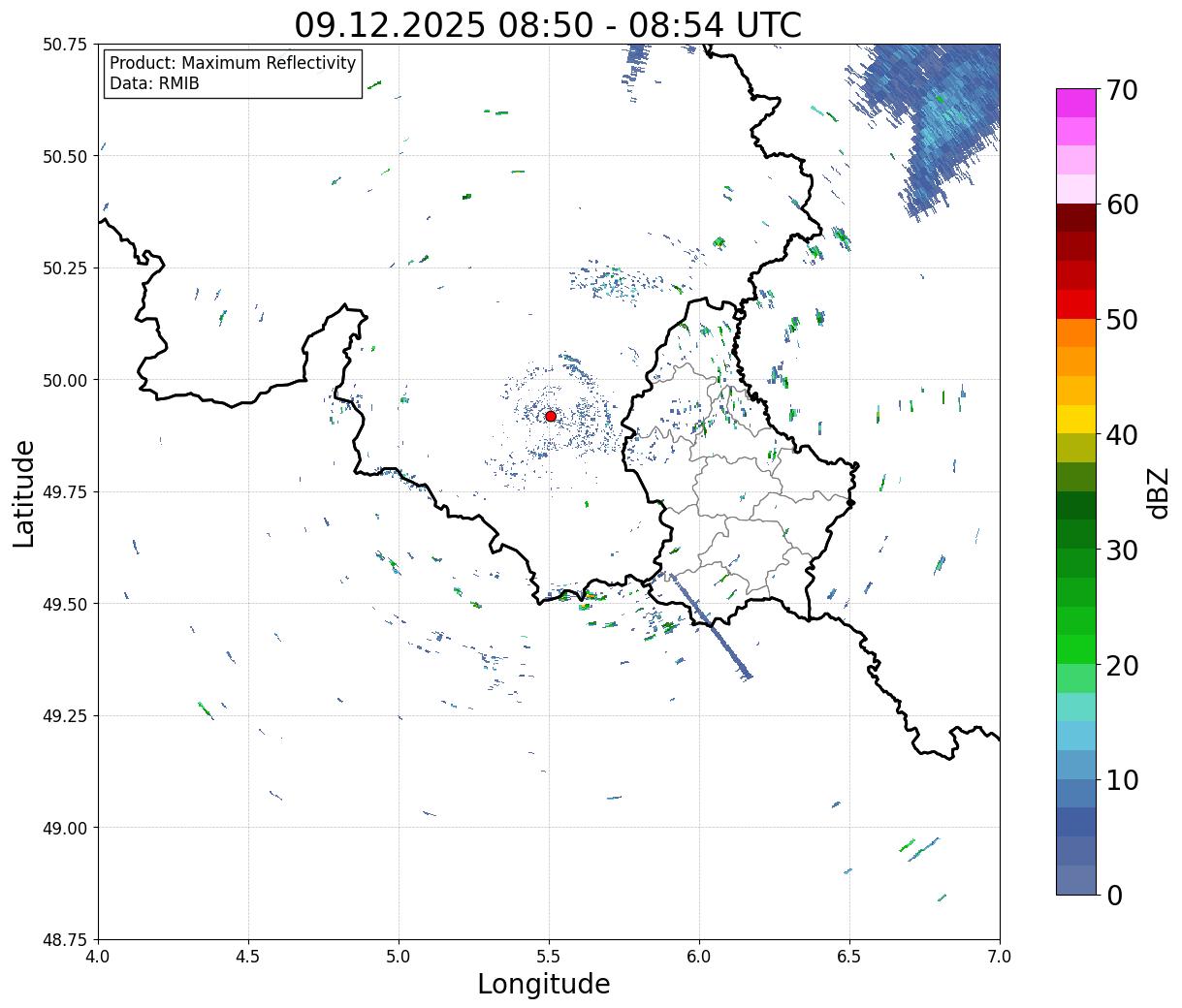Pick the bright red colorbar swatch above 50
This screenshot has height=1008, width=1182.
pyautogui.click(x=1076, y=304)
